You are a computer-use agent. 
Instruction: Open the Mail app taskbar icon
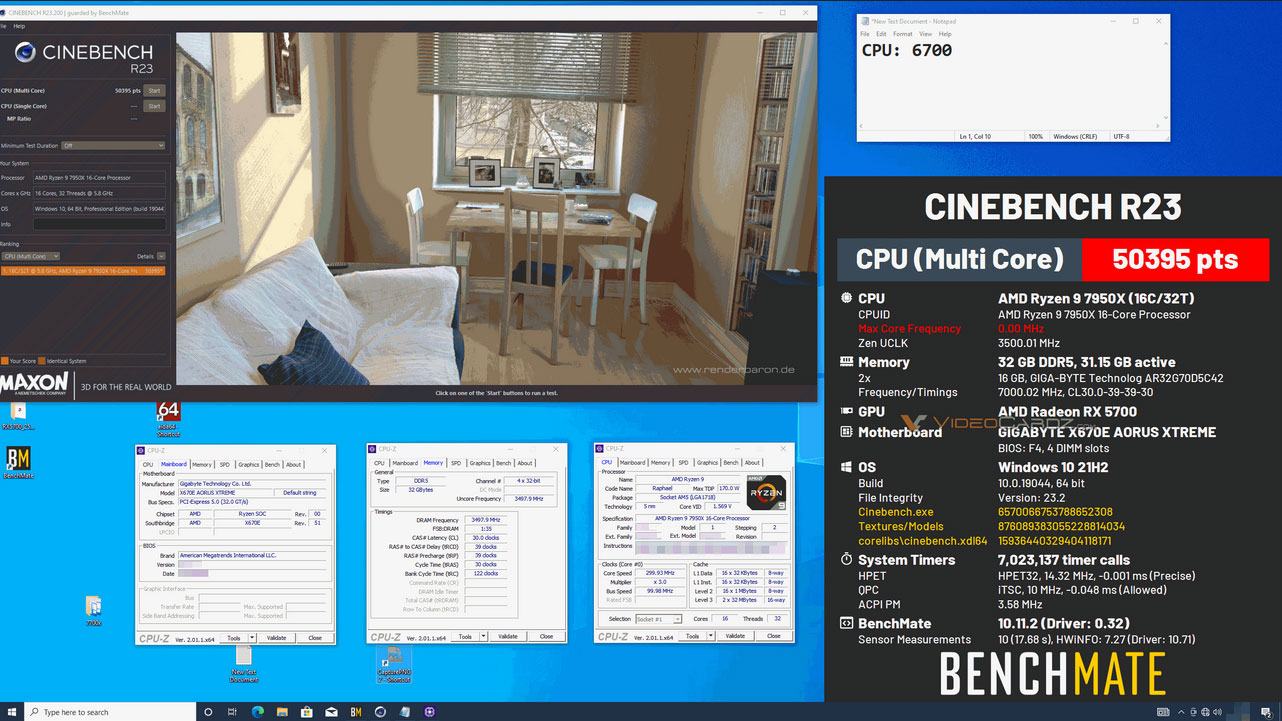point(331,712)
